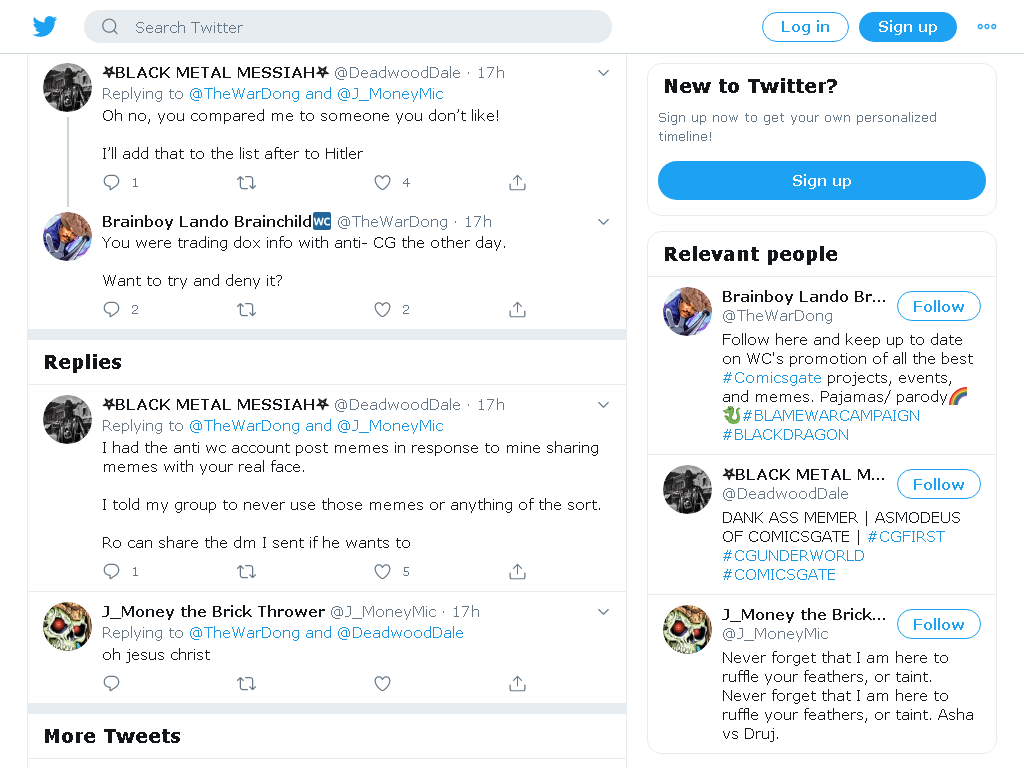This screenshot has height=768, width=1024.
Task: Focus the Search Twitter field
Action: (347, 27)
